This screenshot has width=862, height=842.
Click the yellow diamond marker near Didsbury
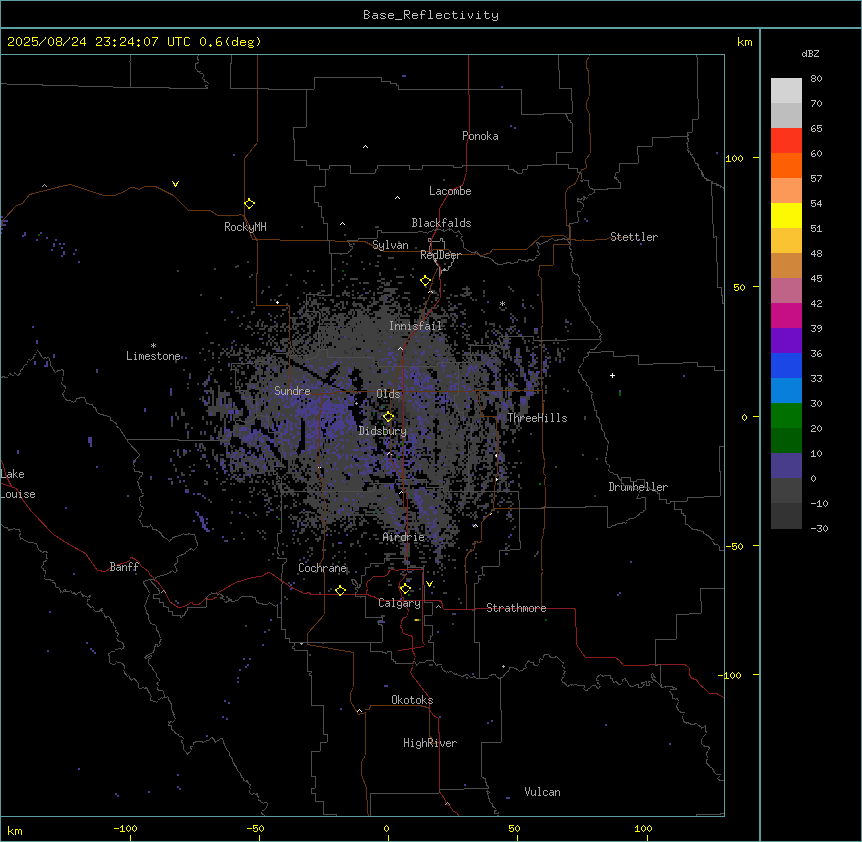(388, 416)
